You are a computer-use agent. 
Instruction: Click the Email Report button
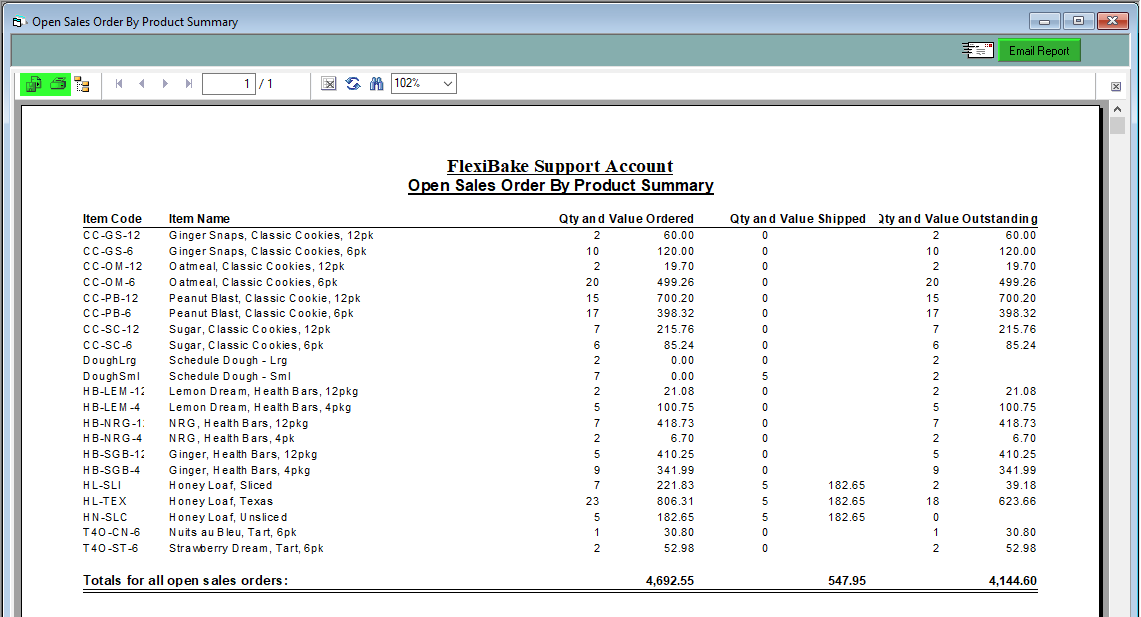point(1038,51)
